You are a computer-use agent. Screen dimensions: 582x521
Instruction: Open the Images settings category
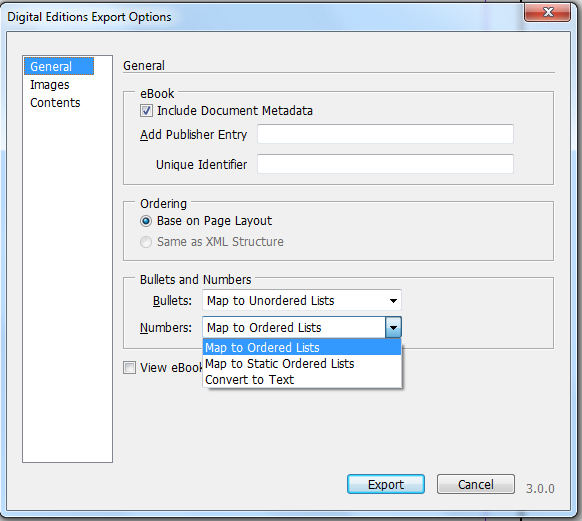(x=50, y=85)
